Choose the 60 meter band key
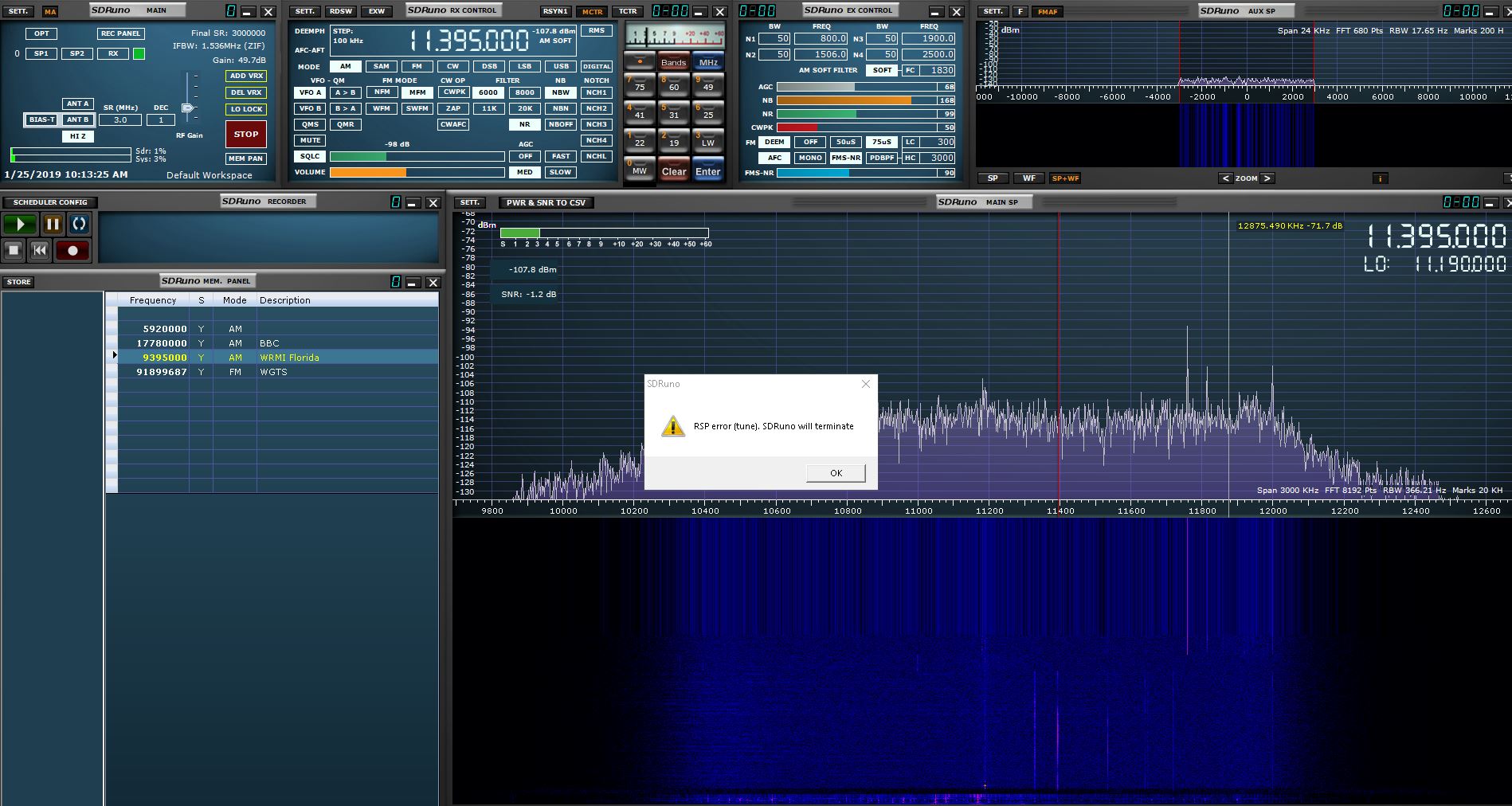This screenshot has height=806, width=1512. (673, 85)
